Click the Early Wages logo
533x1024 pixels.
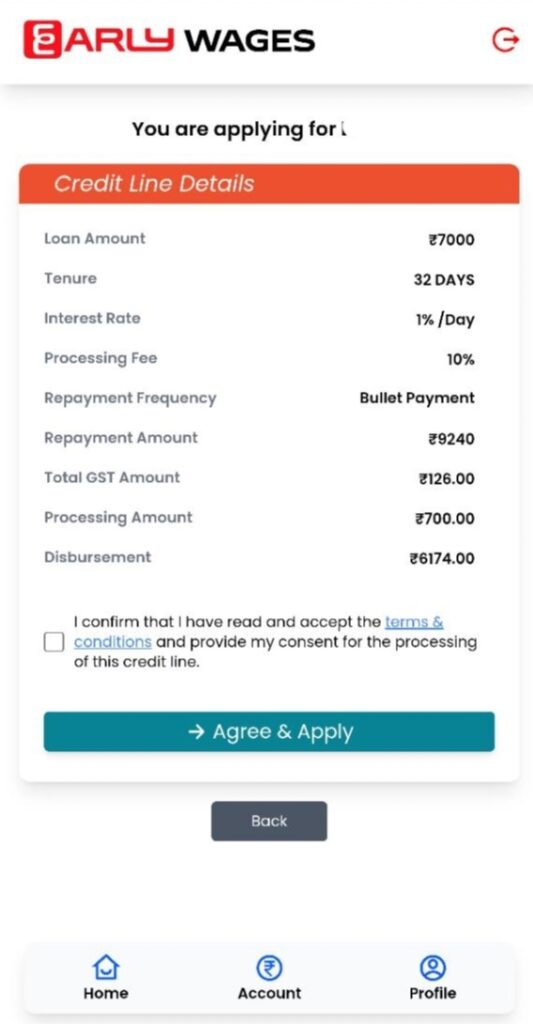click(x=169, y=40)
